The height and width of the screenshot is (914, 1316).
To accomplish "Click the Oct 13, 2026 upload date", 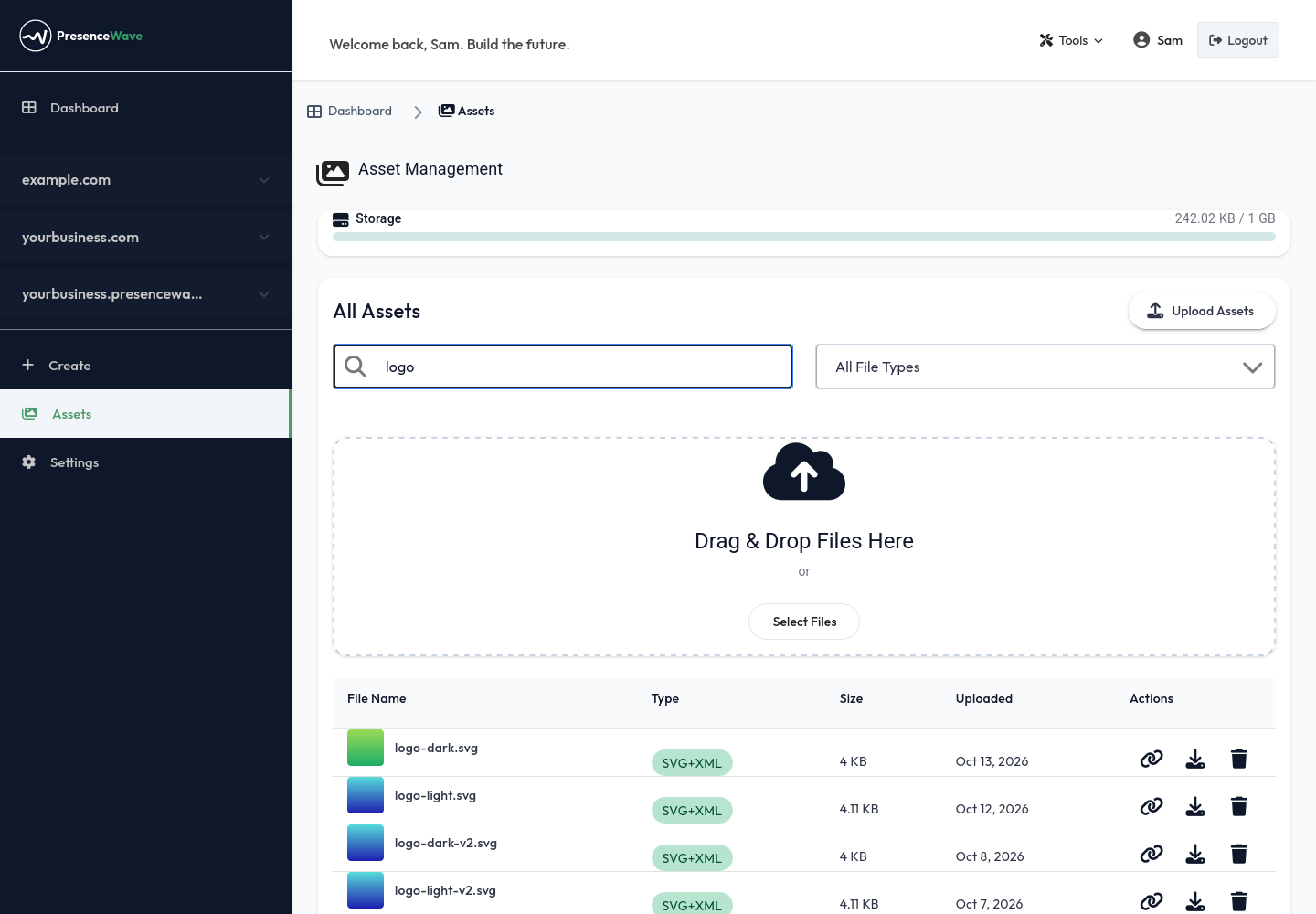I will click(x=992, y=761).
